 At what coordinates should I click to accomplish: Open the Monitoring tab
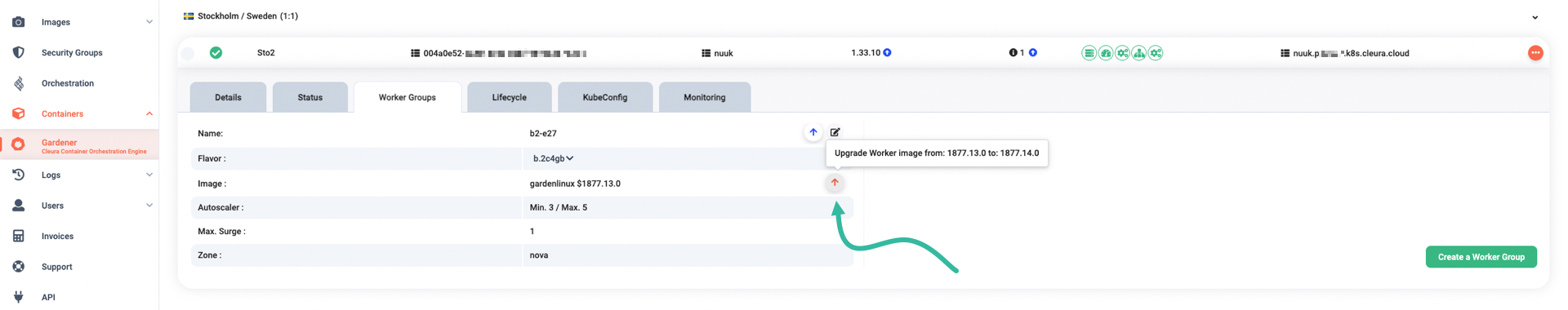click(705, 97)
